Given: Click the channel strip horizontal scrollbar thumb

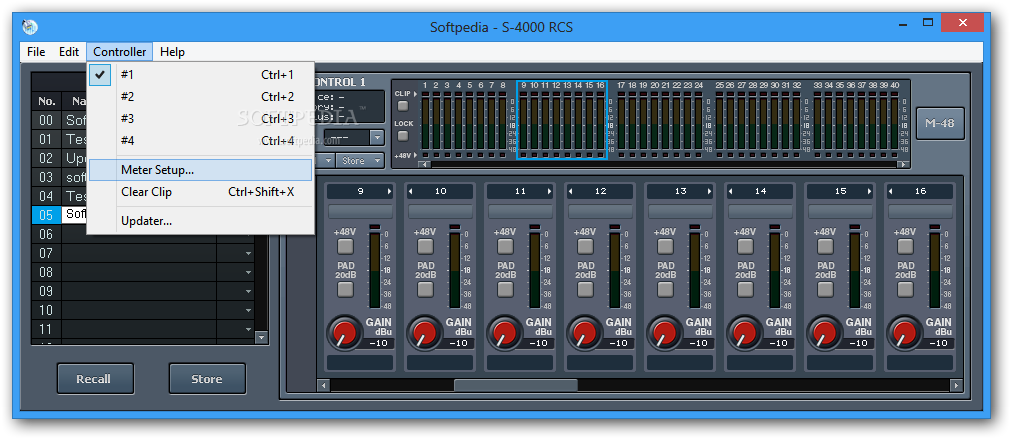Looking at the screenshot, I should (x=516, y=385).
